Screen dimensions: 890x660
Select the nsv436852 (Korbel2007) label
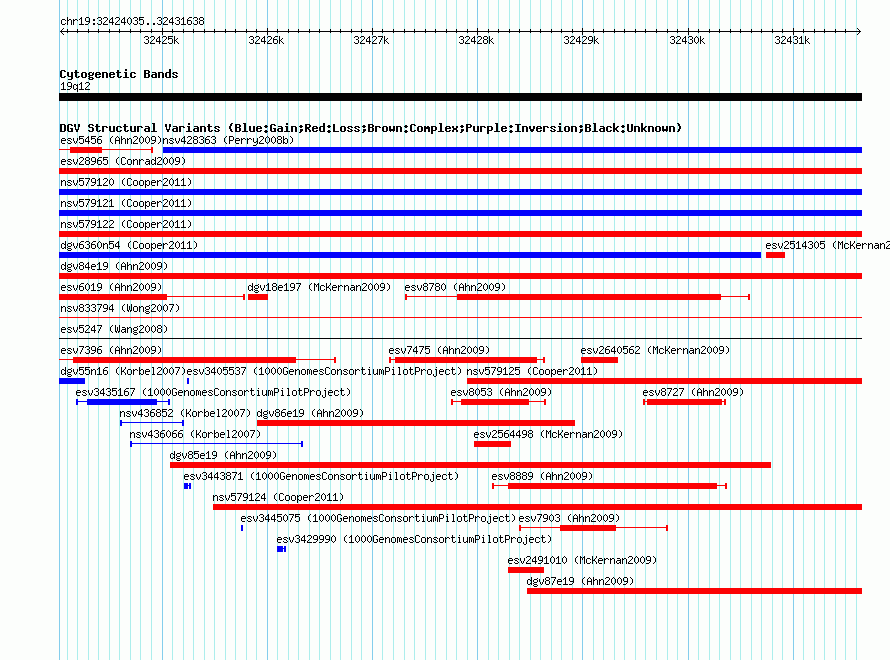coord(185,413)
